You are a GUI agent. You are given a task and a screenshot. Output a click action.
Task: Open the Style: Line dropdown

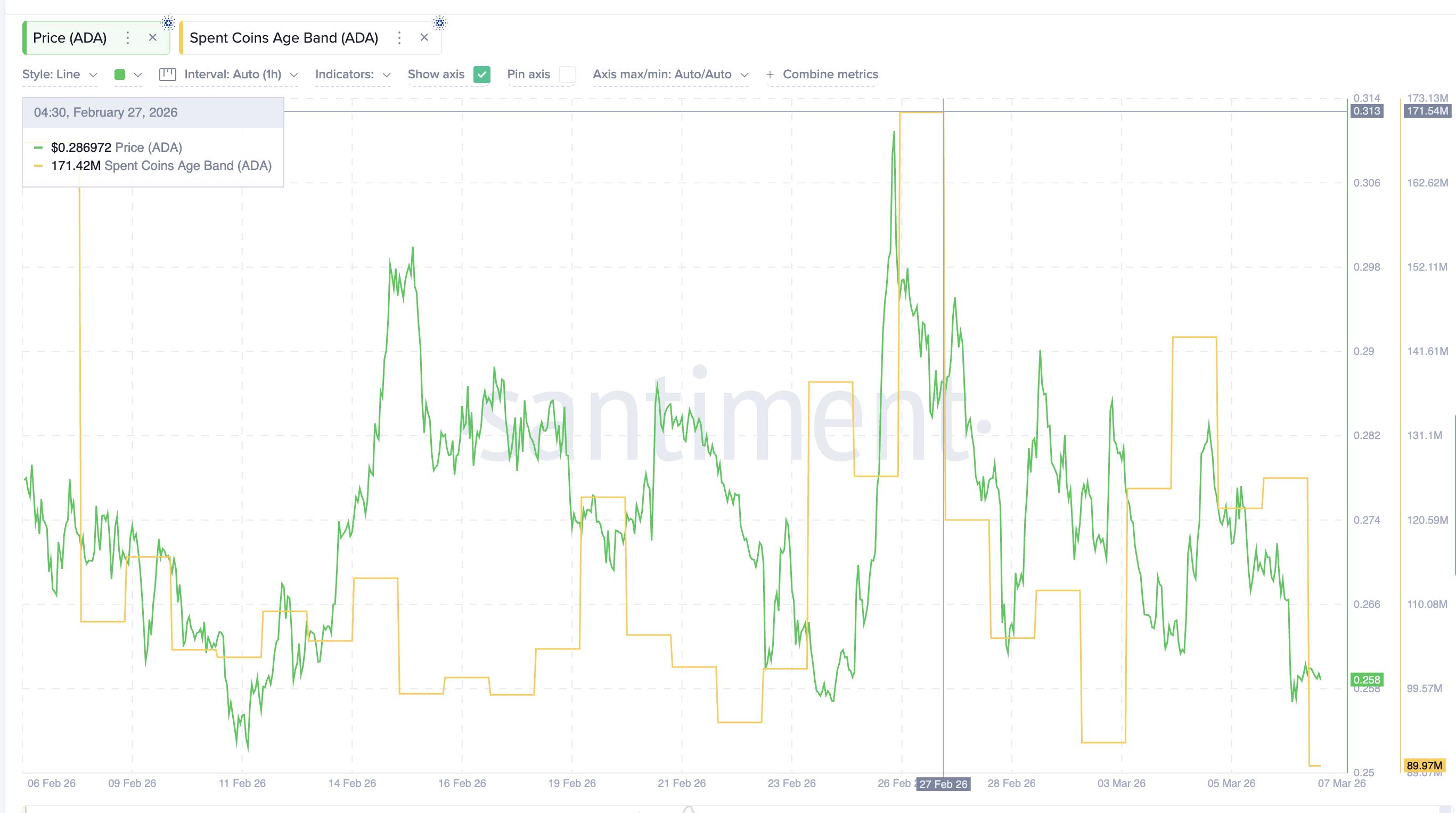point(59,74)
